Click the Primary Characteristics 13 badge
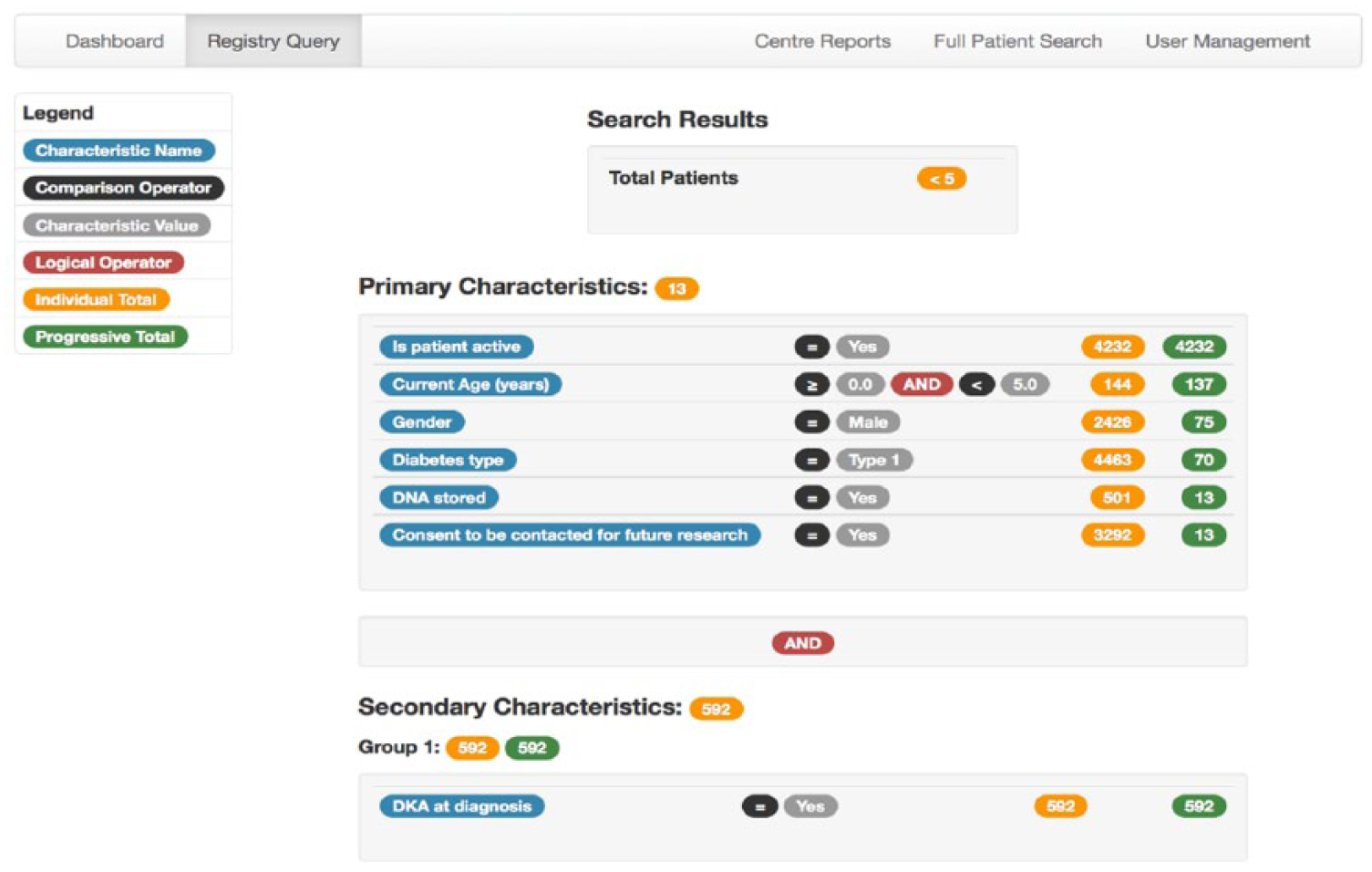 [676, 288]
